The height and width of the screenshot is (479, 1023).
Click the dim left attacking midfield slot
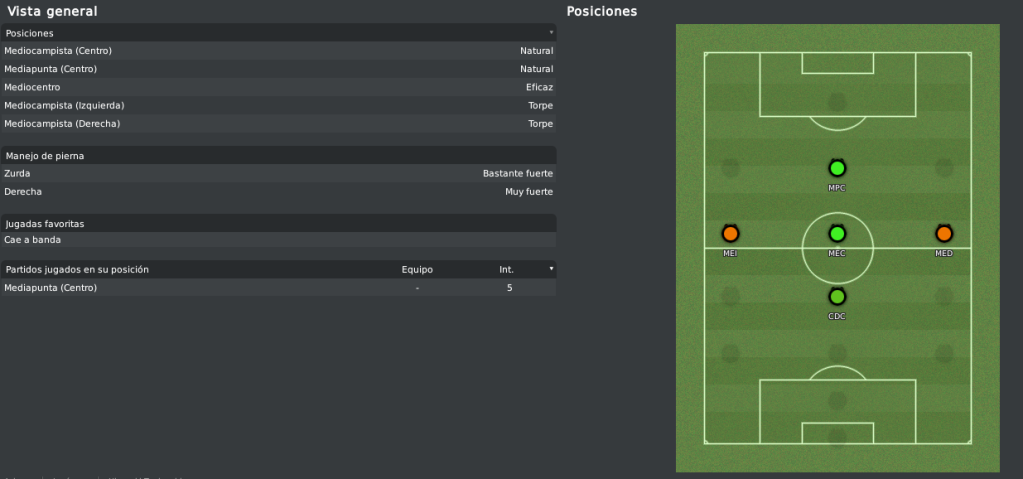click(x=730, y=168)
